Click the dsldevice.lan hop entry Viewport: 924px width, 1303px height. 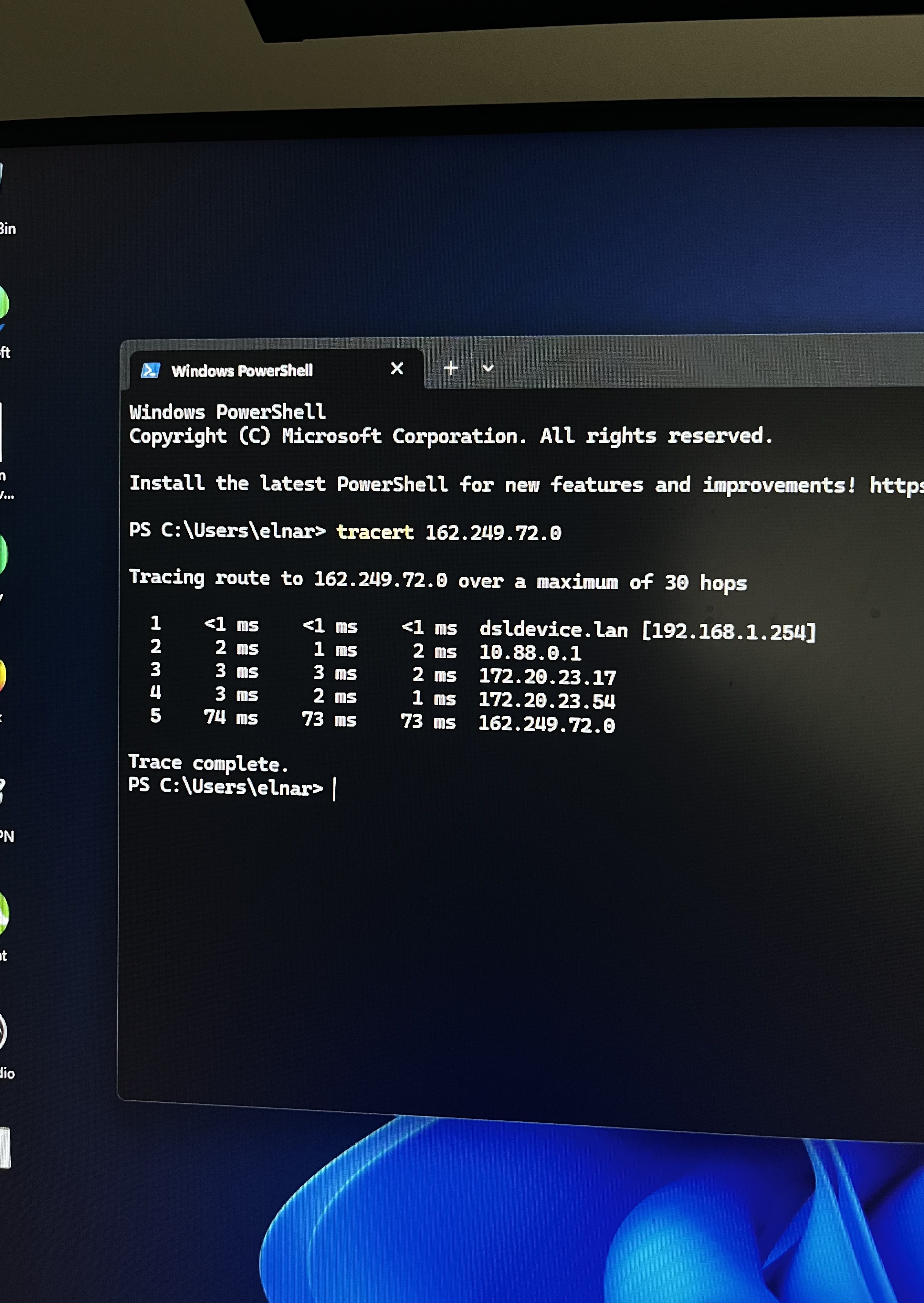pyautogui.click(x=553, y=630)
